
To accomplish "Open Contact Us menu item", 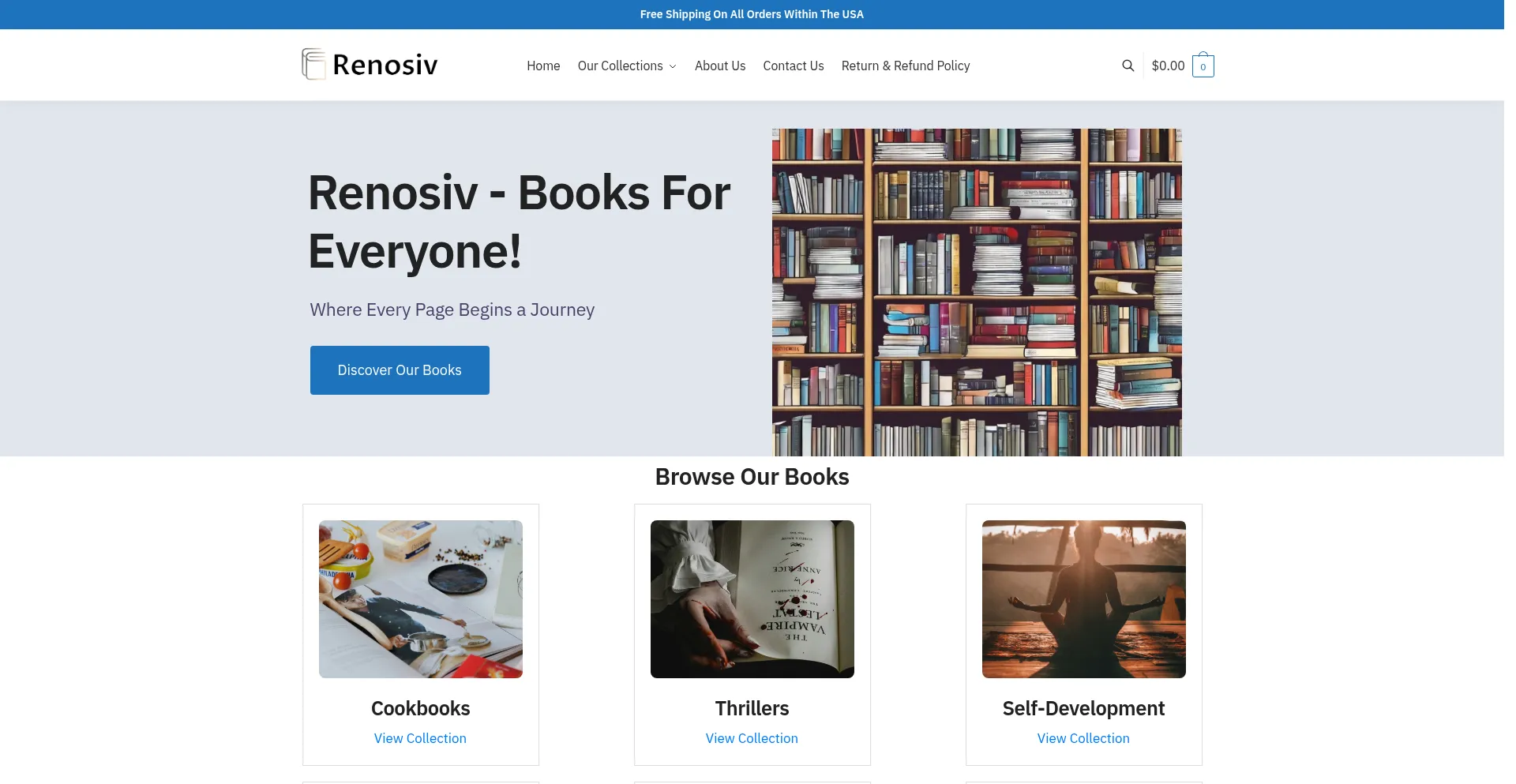I will [794, 66].
